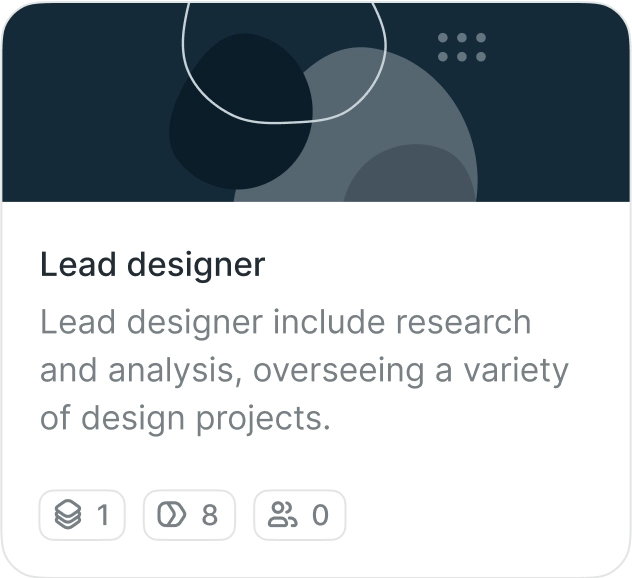The height and width of the screenshot is (578, 632).
Task: Click the six-dot grid icon in banner
Action: point(462,47)
